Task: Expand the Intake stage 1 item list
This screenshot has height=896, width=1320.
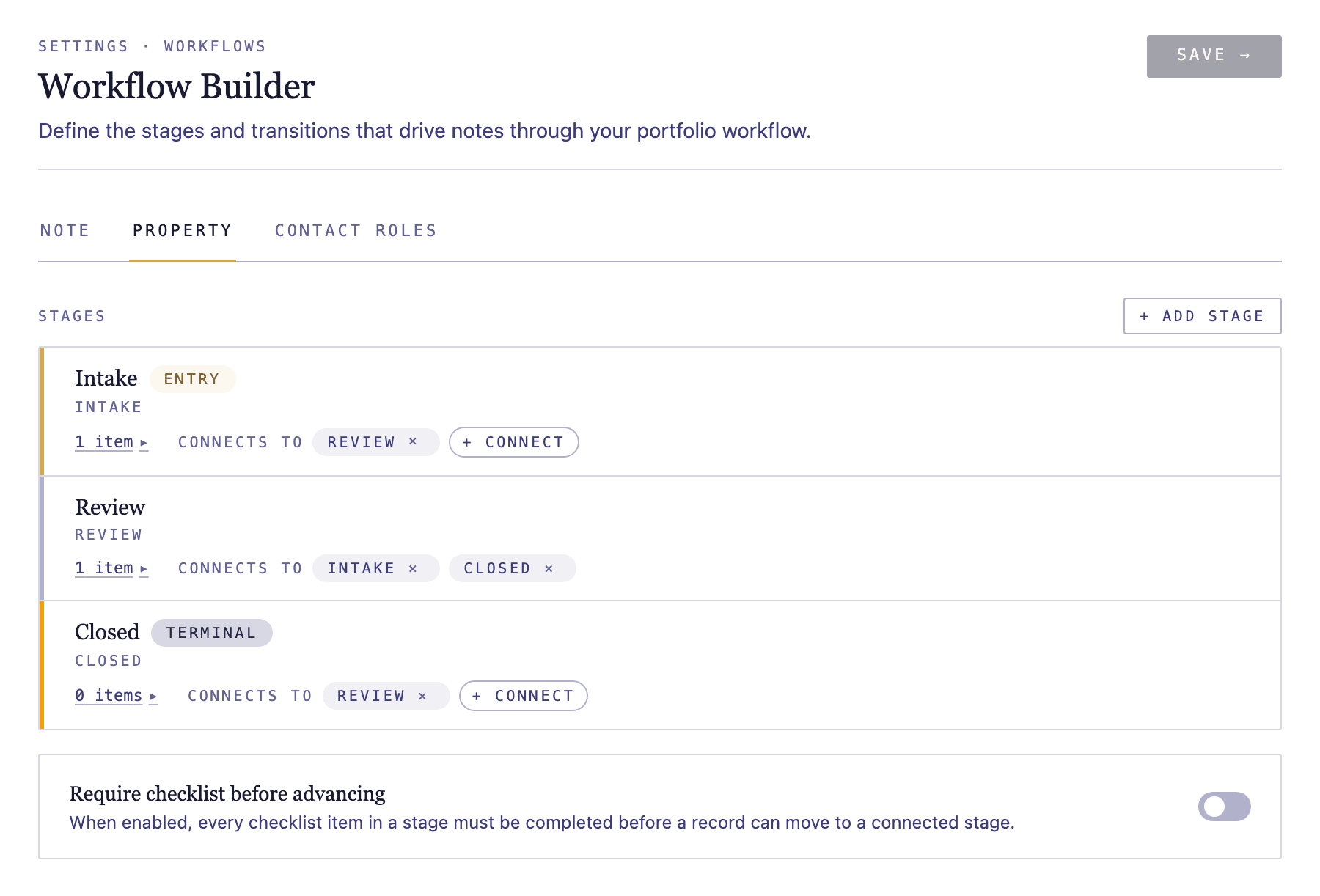Action: tap(111, 442)
